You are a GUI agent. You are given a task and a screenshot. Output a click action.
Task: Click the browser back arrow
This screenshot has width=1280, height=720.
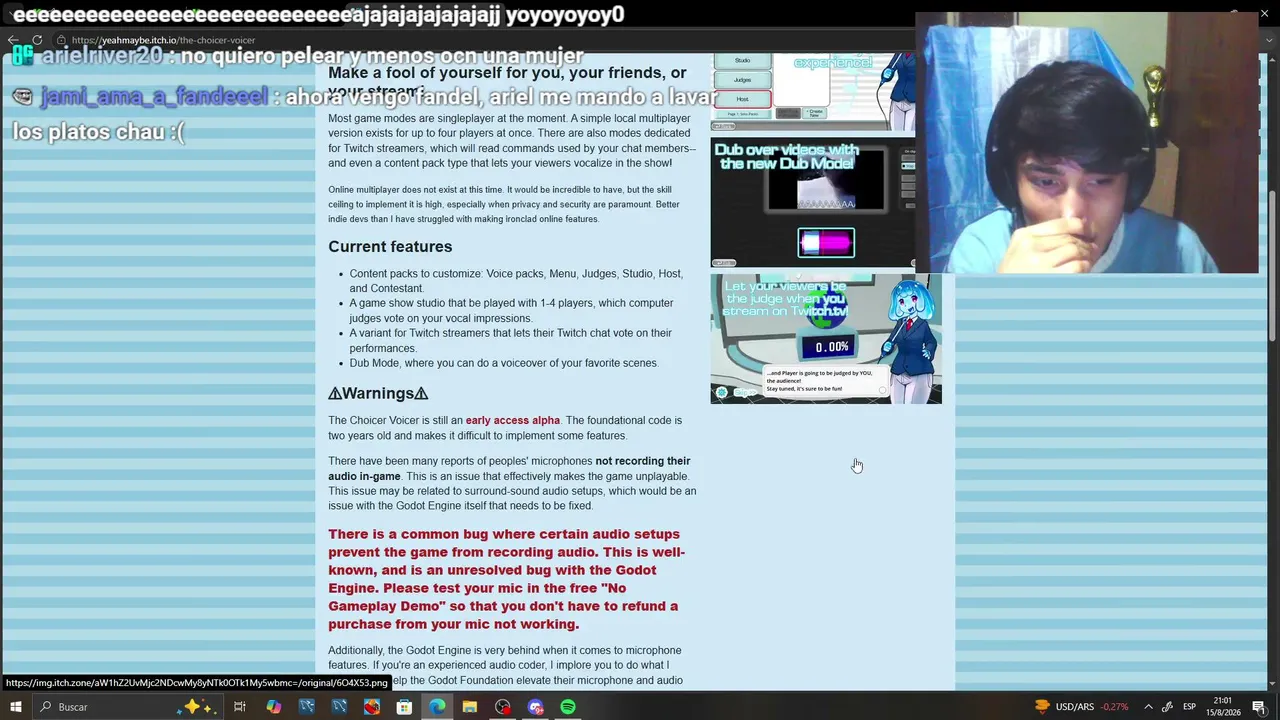coord(13,40)
